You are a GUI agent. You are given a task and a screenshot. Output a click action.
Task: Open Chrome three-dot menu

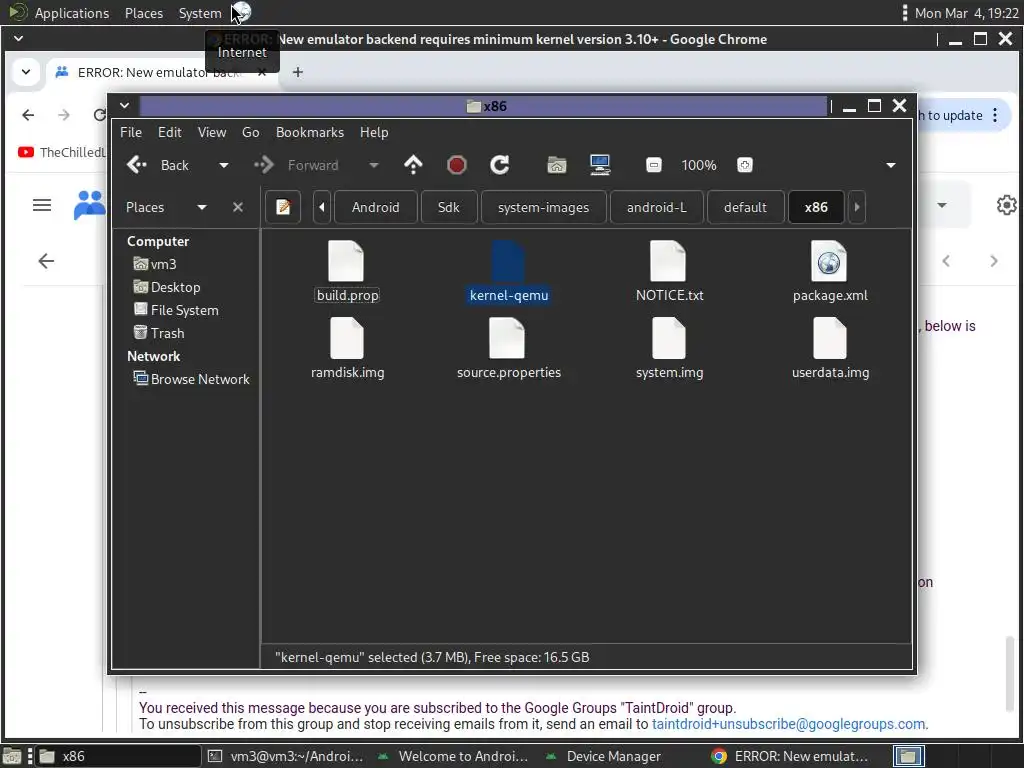995,115
